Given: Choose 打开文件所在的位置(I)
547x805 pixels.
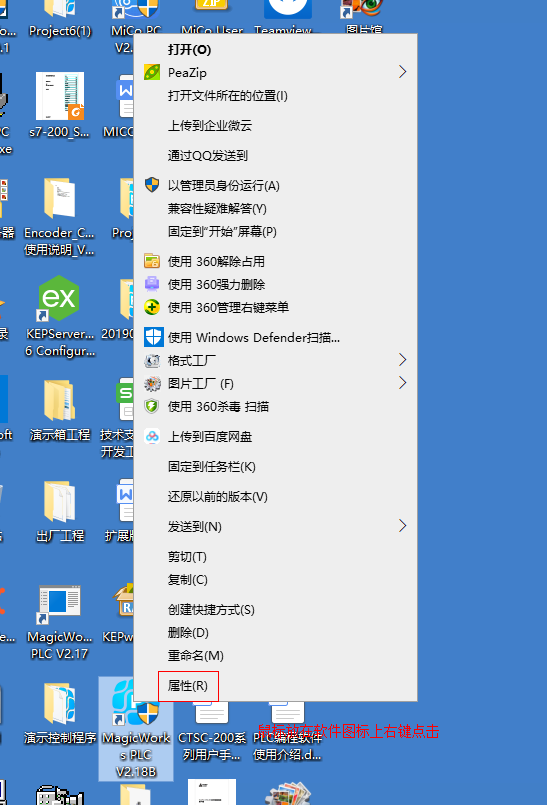Looking at the screenshot, I should 228,96.
